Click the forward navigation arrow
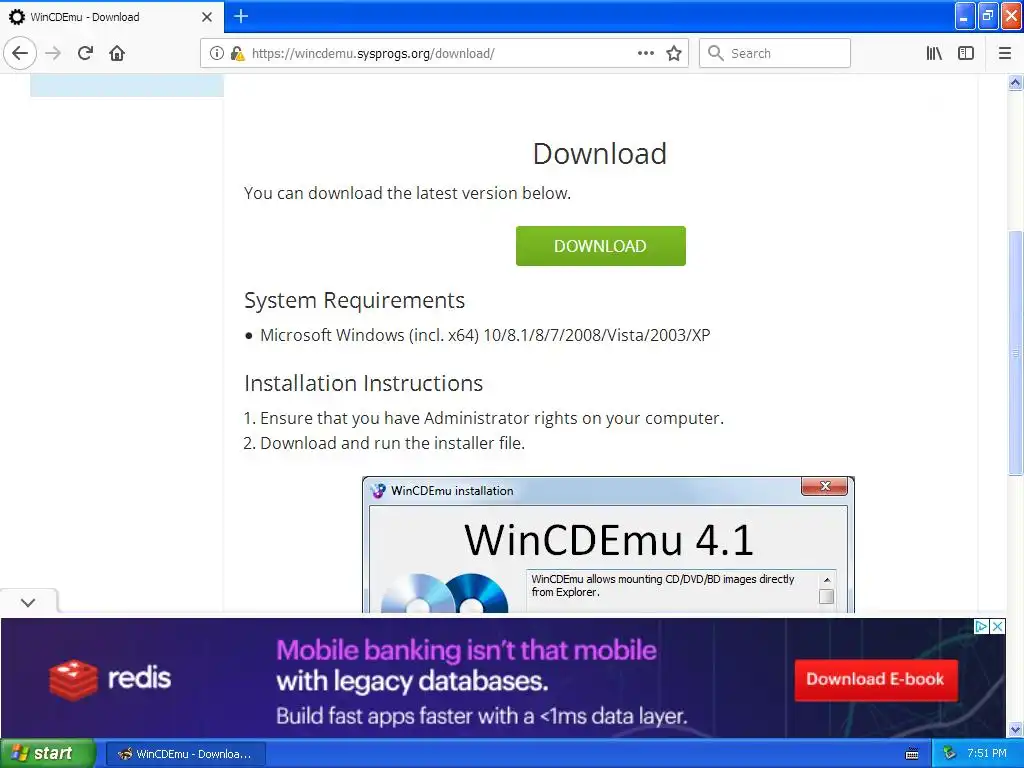Screen dimensions: 1024x768 click(53, 53)
